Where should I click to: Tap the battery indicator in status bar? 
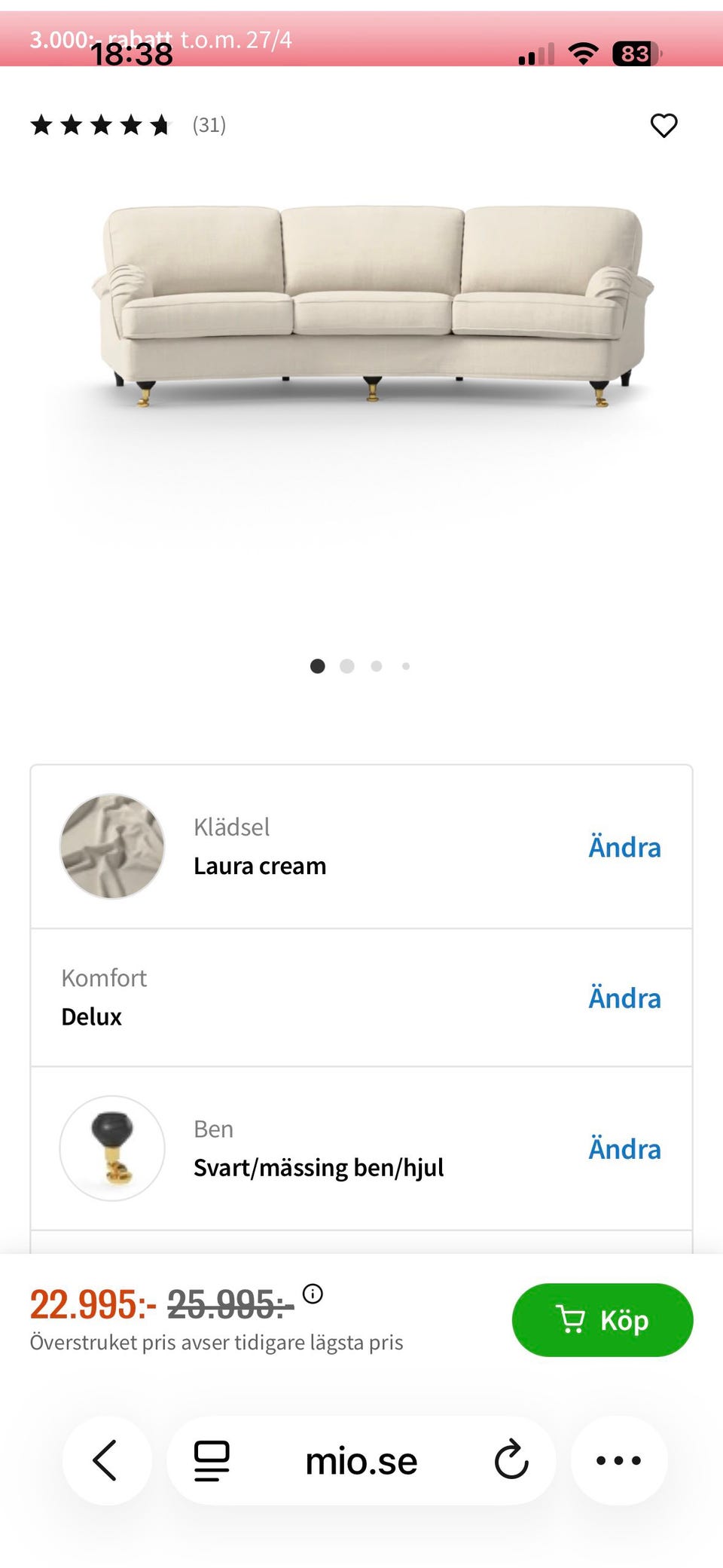point(636,54)
